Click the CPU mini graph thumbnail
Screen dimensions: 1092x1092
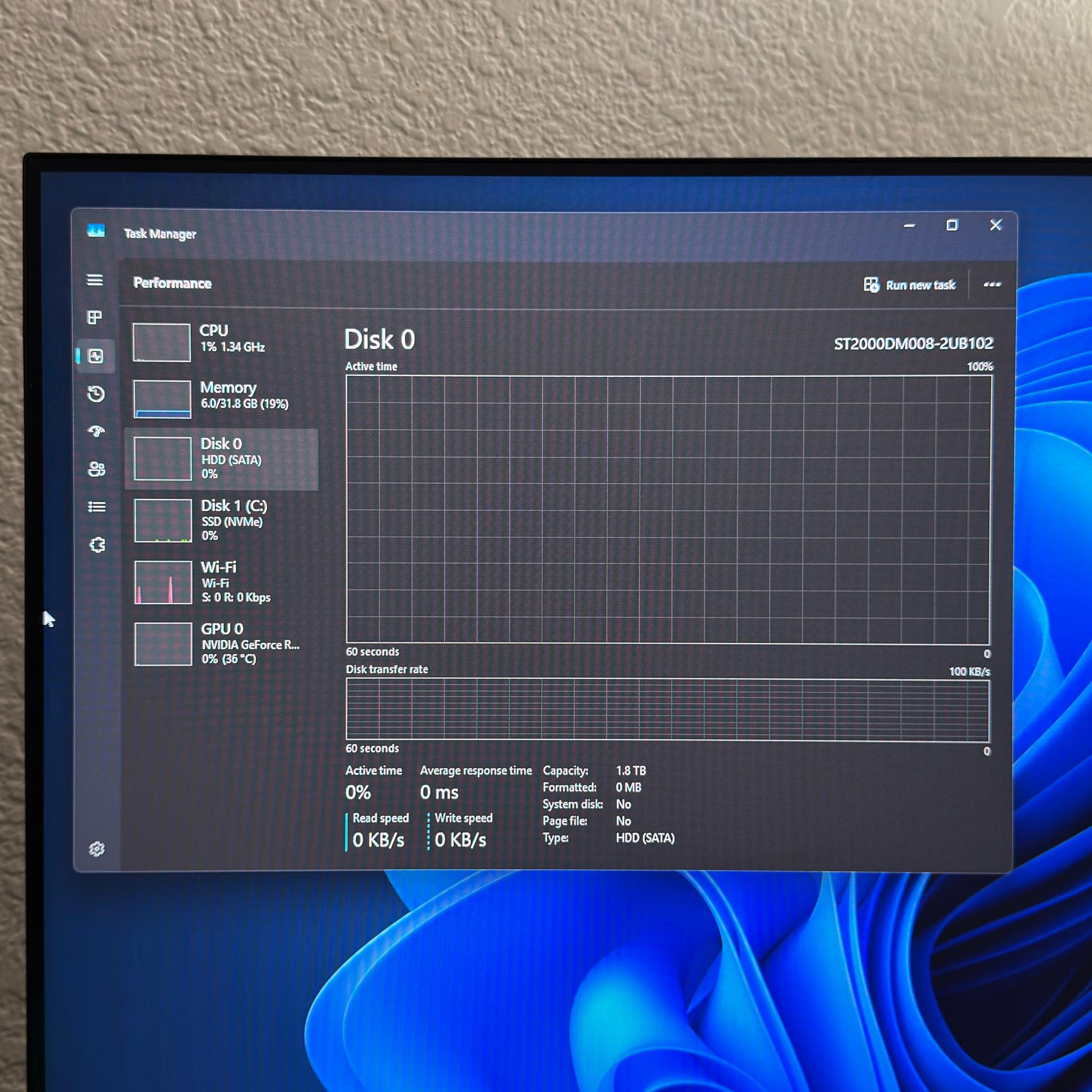(x=162, y=342)
